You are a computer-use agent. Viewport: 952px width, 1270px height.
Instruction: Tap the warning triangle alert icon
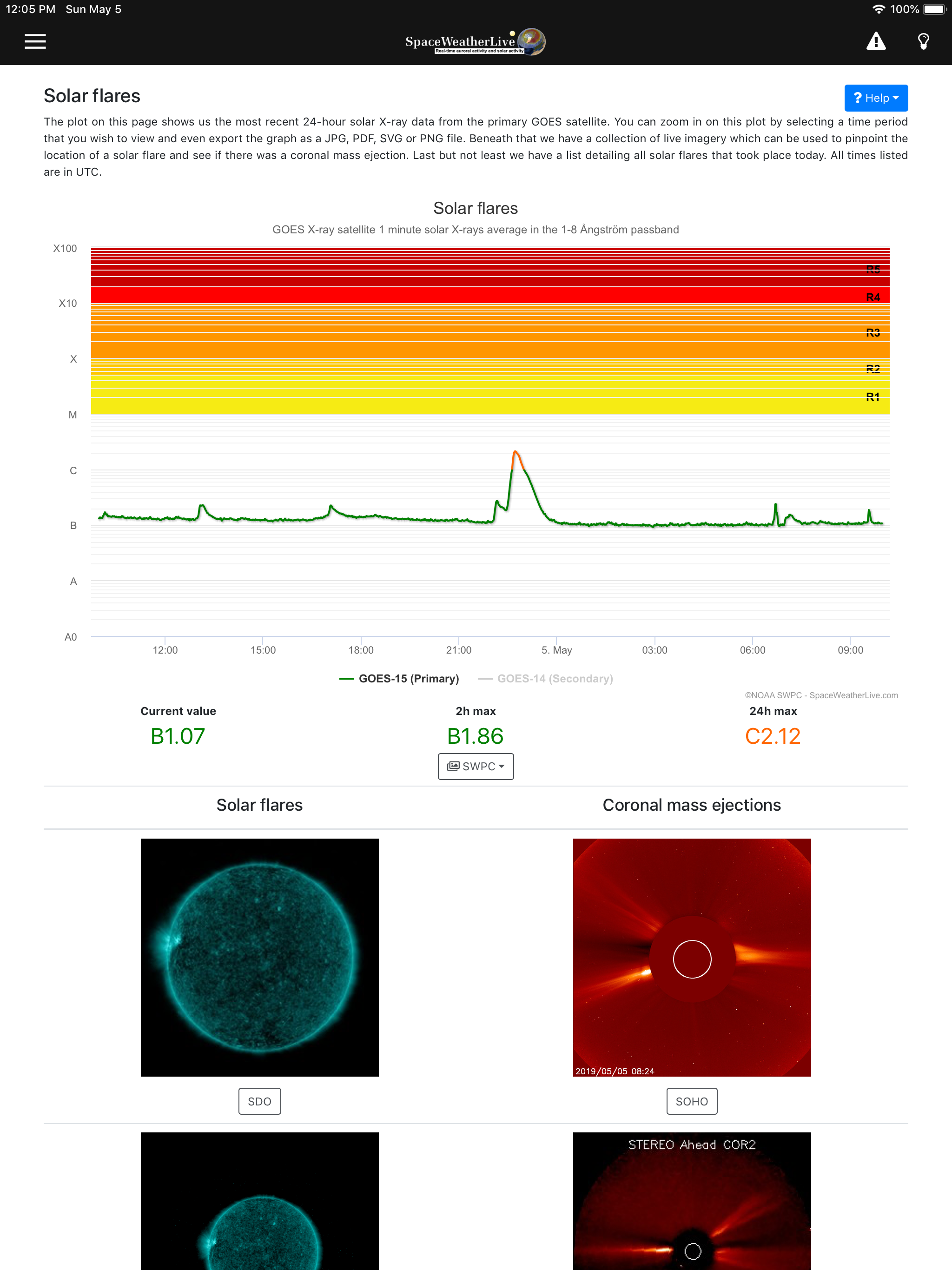(876, 41)
